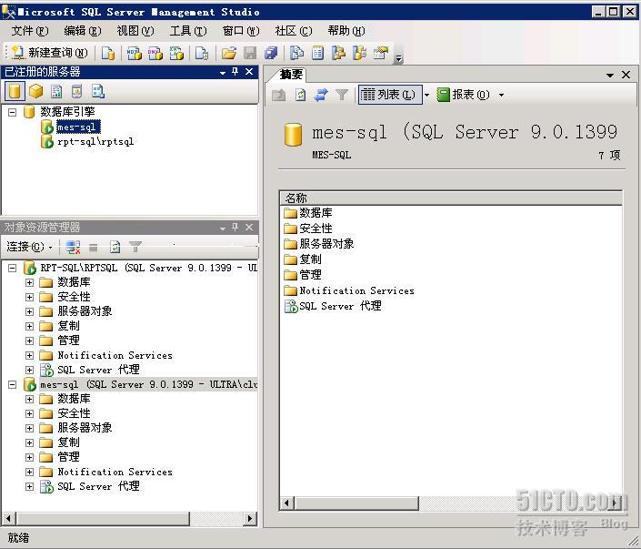The image size is (641, 549).
Task: Open the Summary tab window list dropdown arrow
Action: tap(610, 75)
